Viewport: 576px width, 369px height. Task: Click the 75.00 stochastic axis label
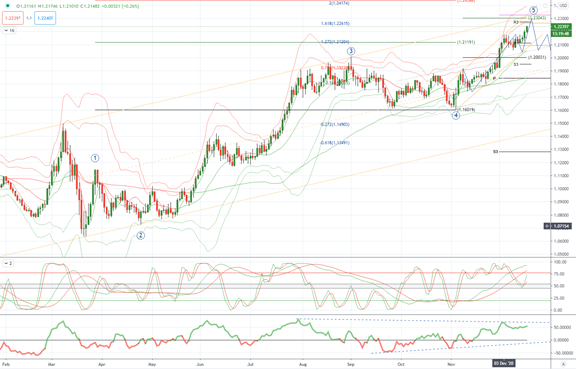pyautogui.click(x=559, y=274)
